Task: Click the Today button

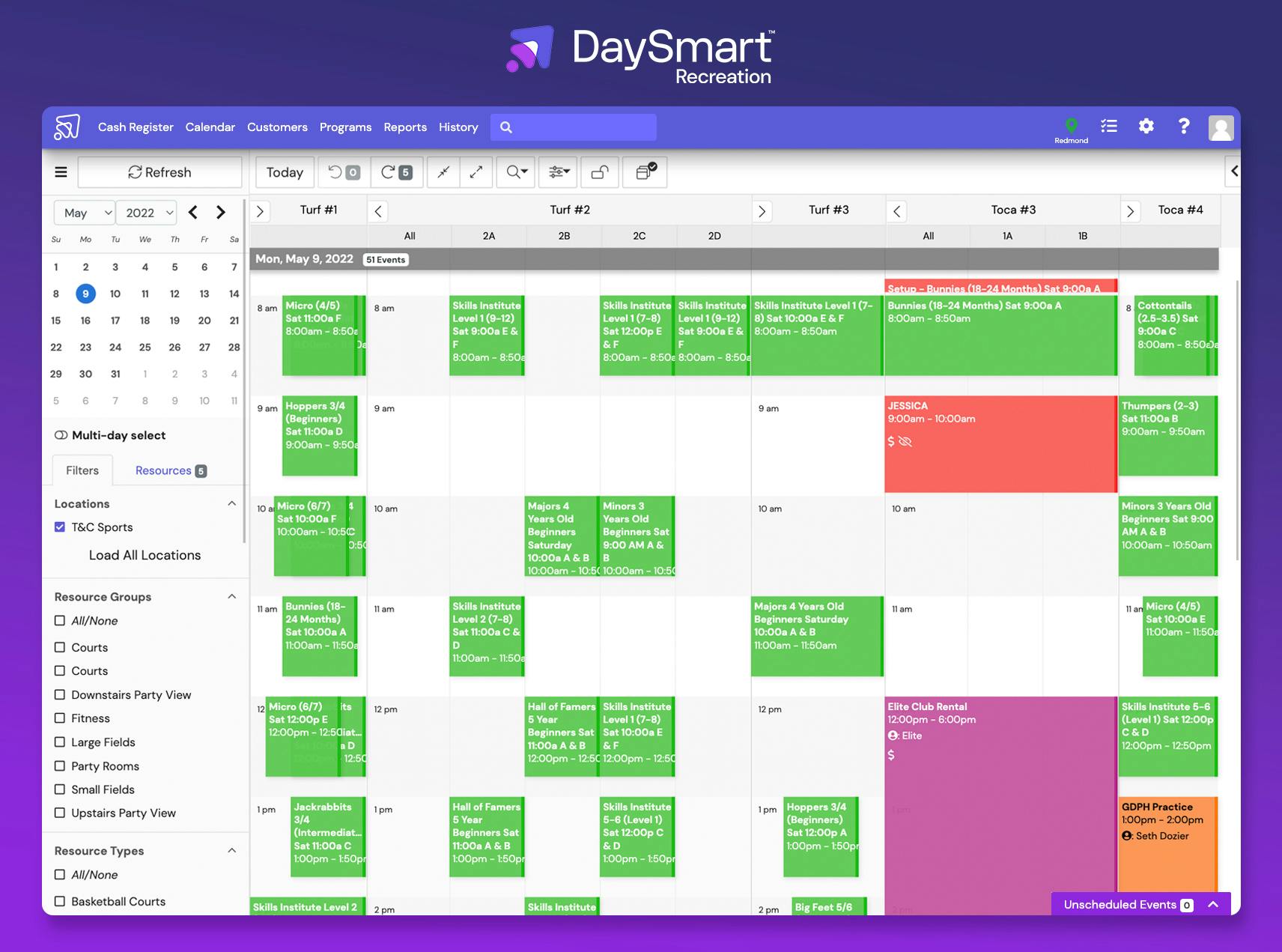Action: click(284, 172)
